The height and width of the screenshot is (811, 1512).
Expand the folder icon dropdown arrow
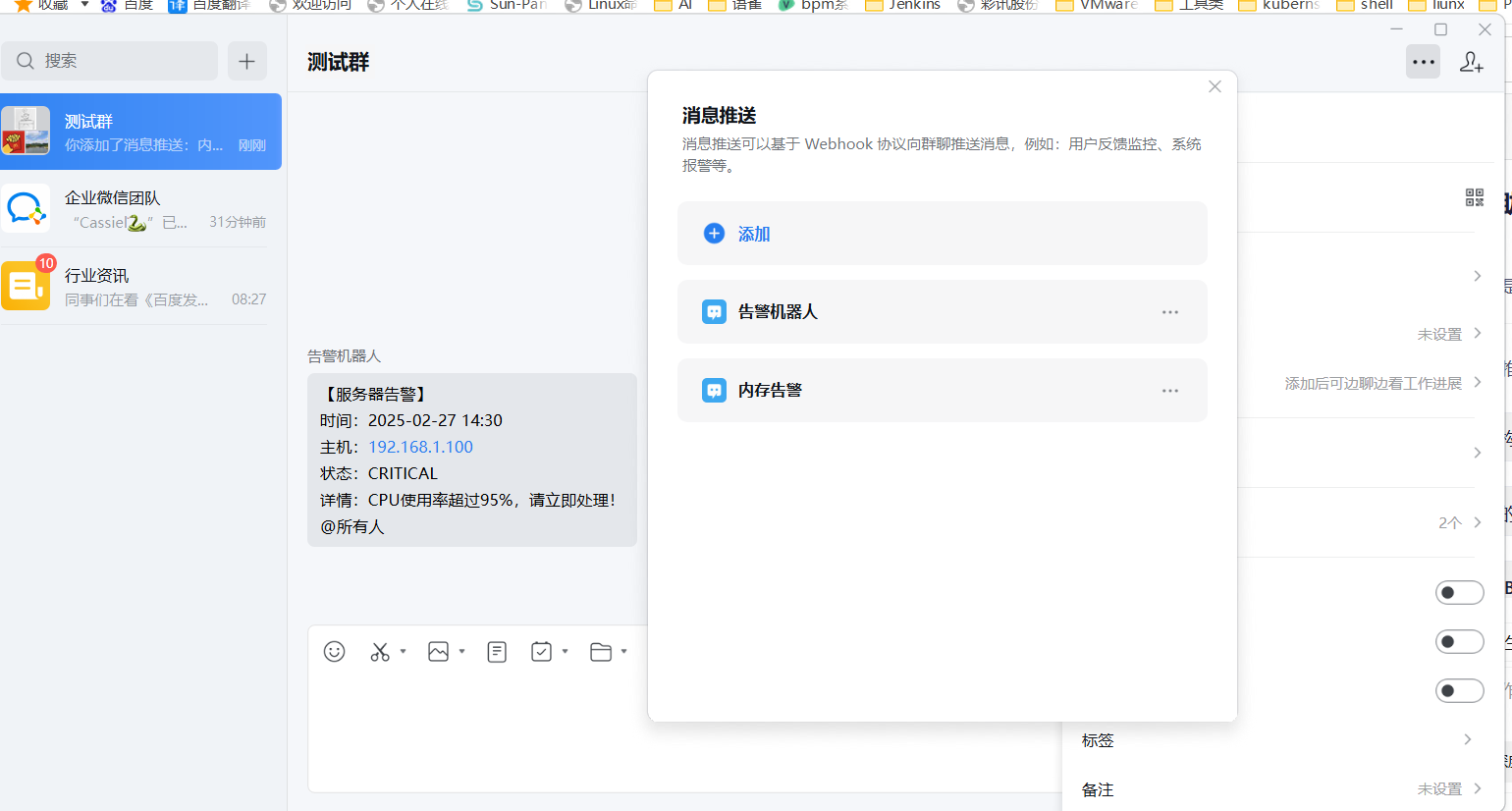coord(623,652)
